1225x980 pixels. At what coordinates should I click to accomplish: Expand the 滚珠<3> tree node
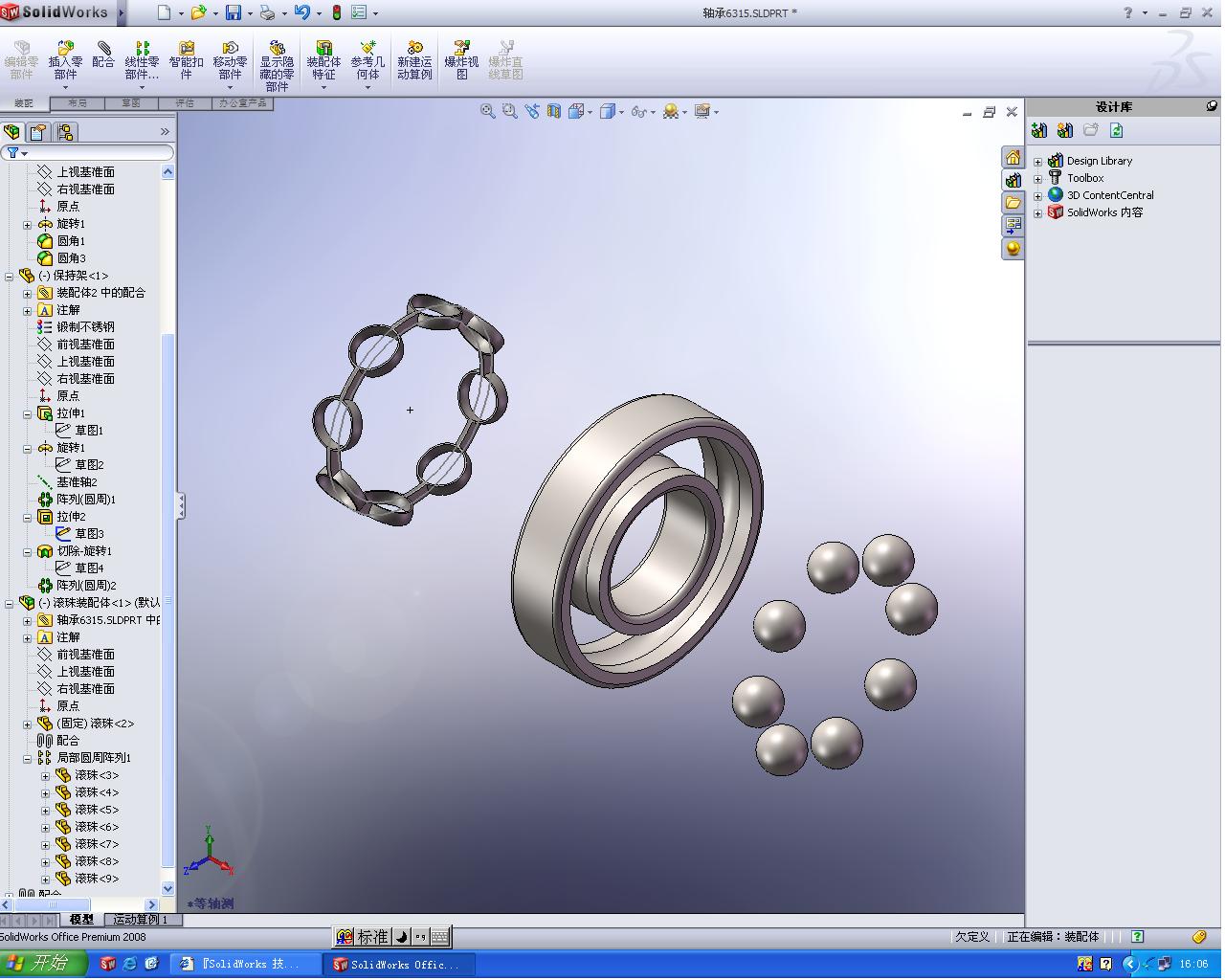click(x=45, y=775)
